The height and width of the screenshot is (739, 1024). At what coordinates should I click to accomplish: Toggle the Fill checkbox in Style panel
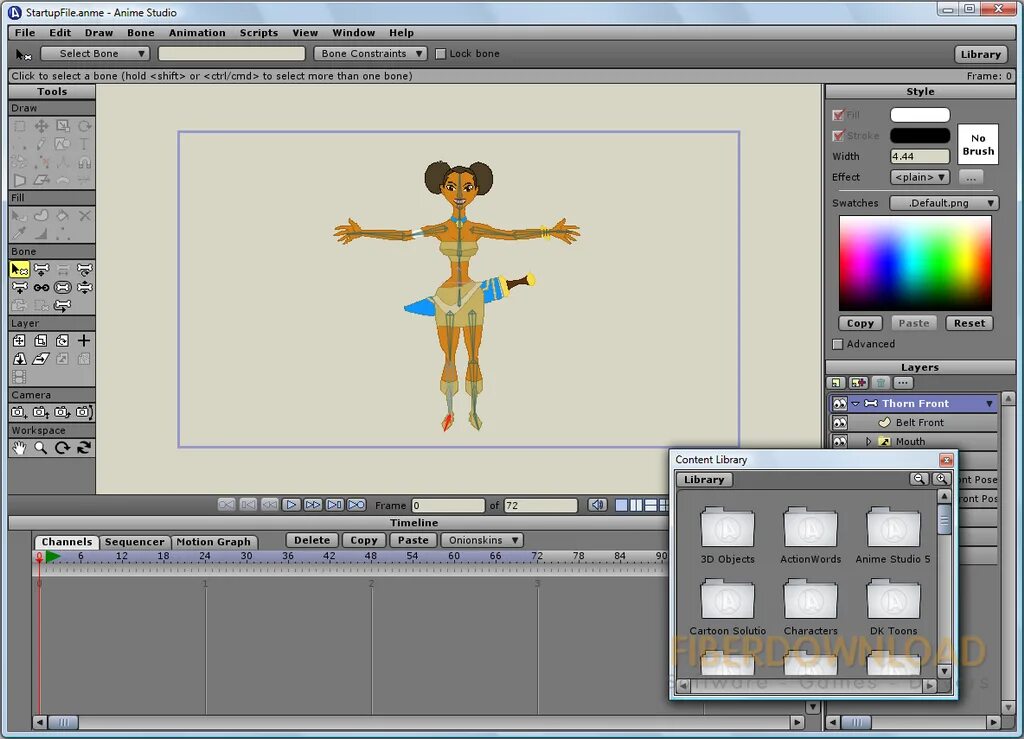(839, 115)
